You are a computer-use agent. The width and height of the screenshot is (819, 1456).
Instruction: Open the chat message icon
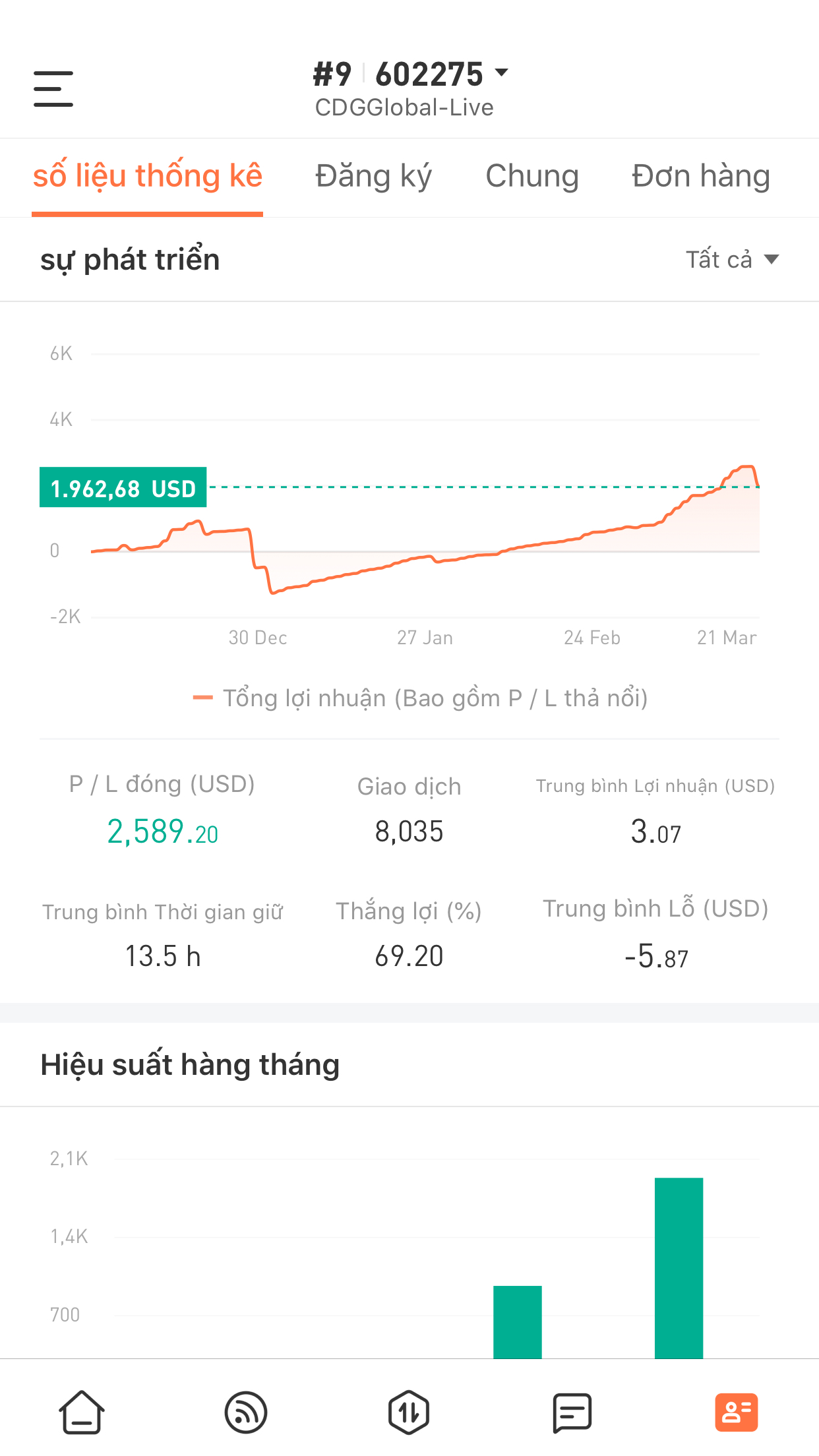coord(572,1412)
